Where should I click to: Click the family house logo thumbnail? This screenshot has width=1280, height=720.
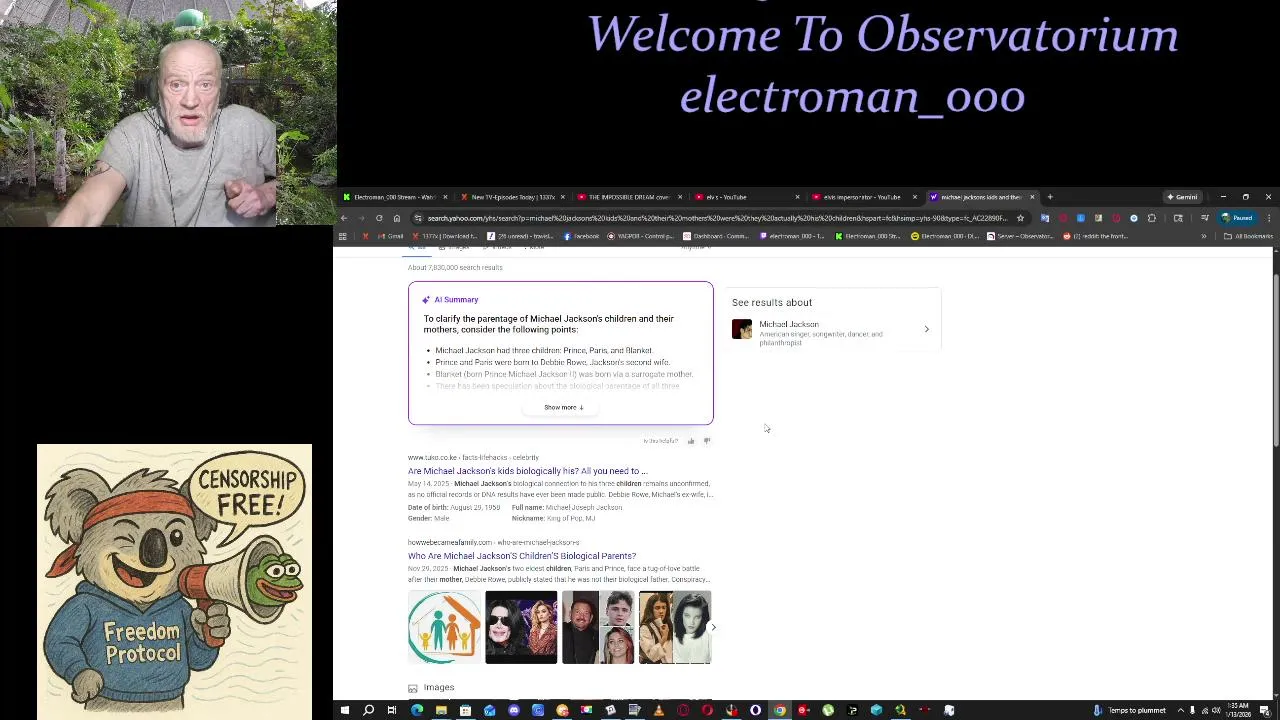coord(444,627)
